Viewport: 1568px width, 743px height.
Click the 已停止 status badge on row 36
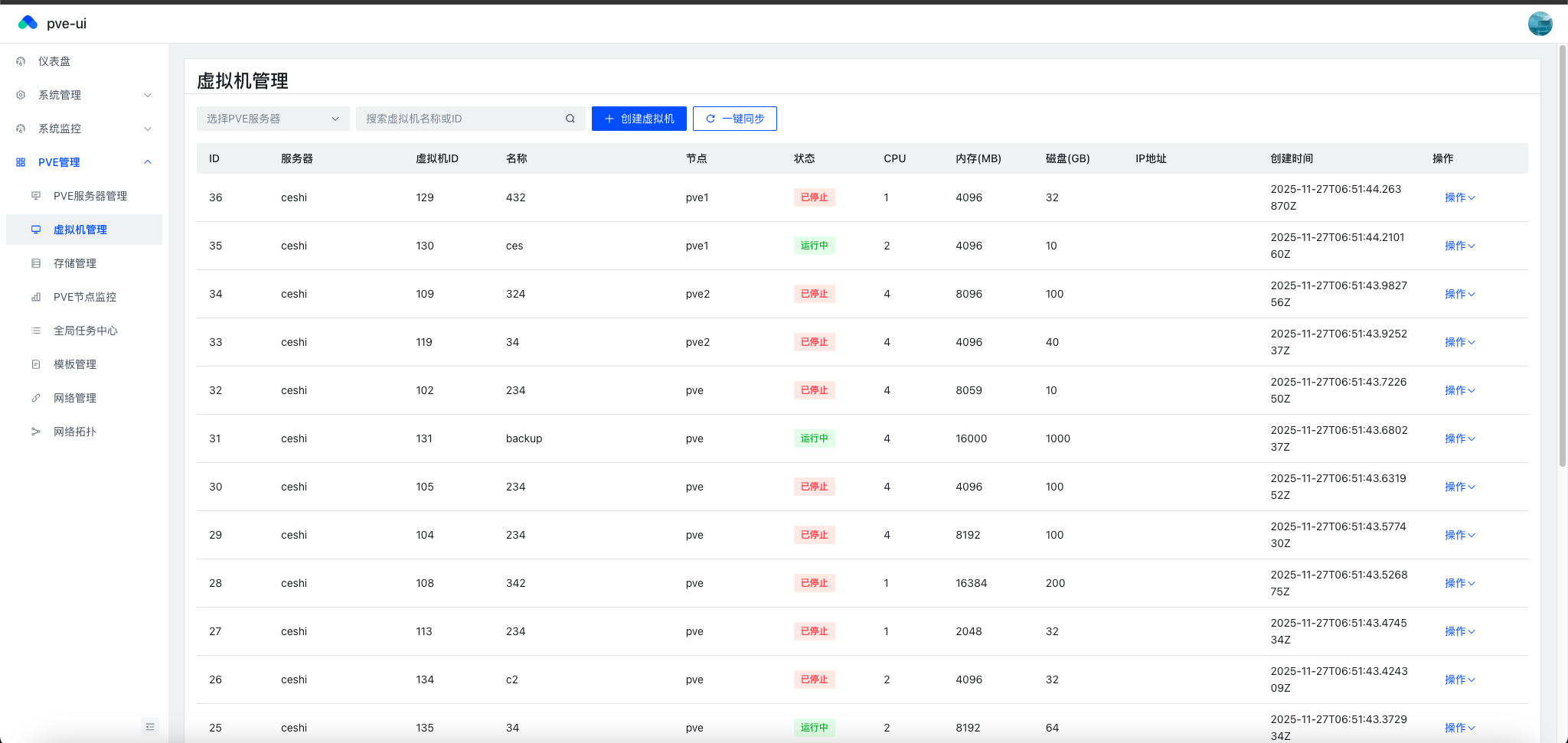[814, 197]
